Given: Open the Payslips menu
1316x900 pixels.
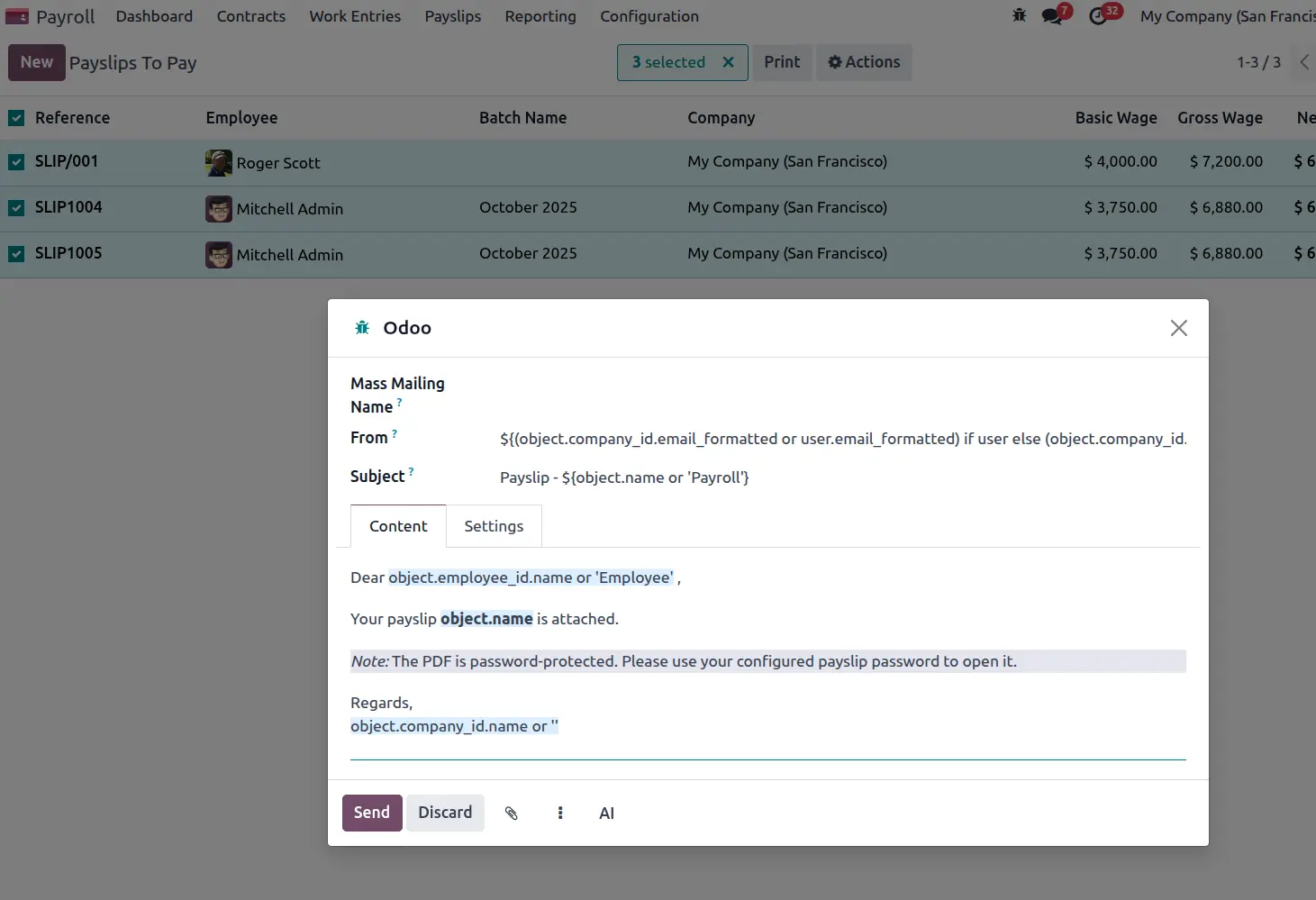Looking at the screenshot, I should pyautogui.click(x=452, y=16).
